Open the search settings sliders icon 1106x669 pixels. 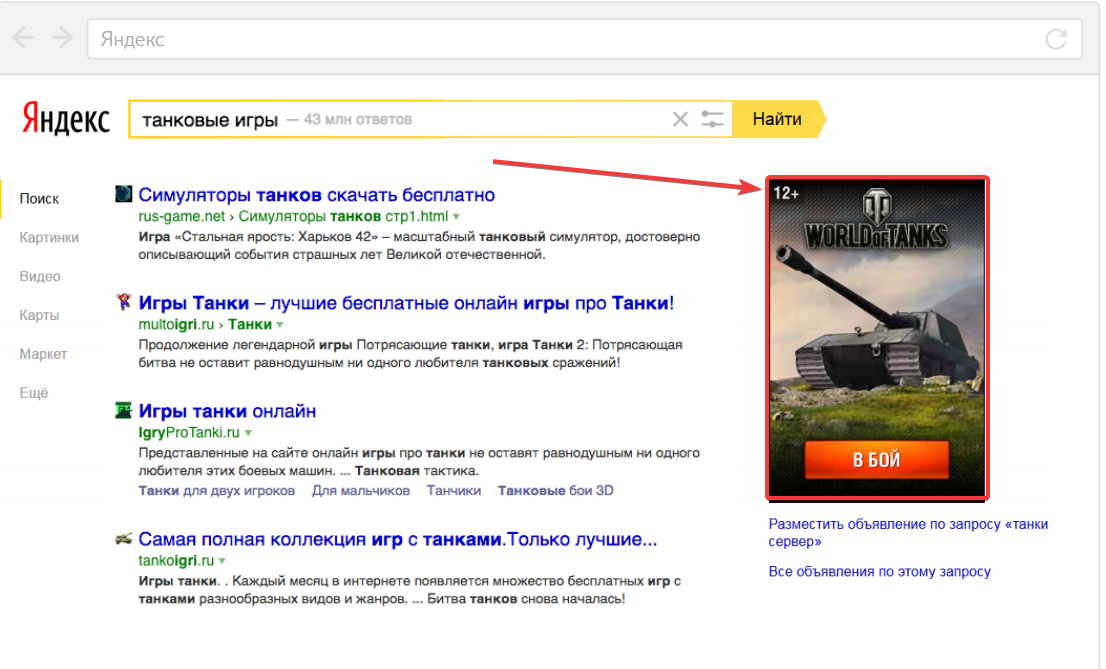(712, 119)
